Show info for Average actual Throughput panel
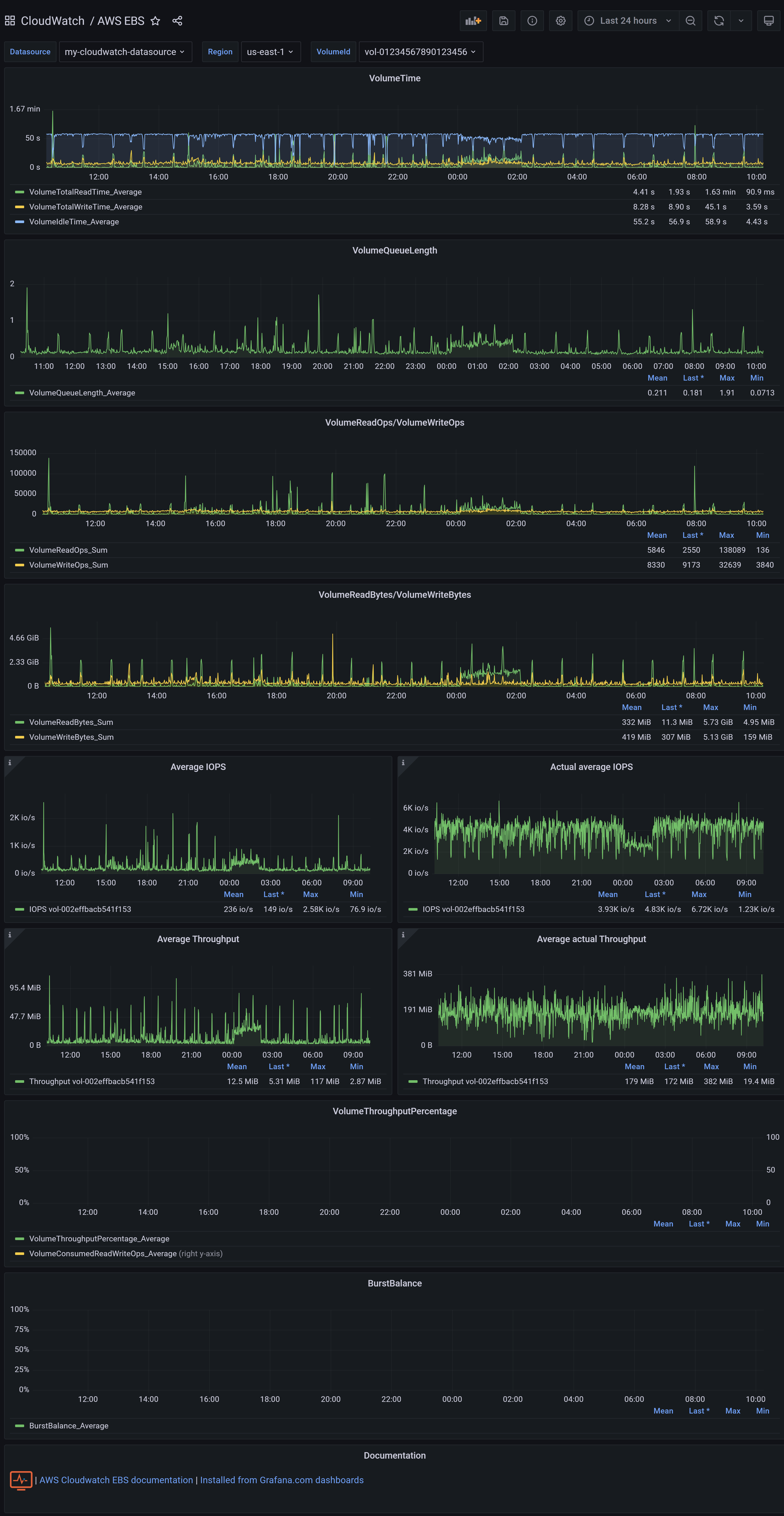The width and height of the screenshot is (784, 1516). (x=403, y=935)
